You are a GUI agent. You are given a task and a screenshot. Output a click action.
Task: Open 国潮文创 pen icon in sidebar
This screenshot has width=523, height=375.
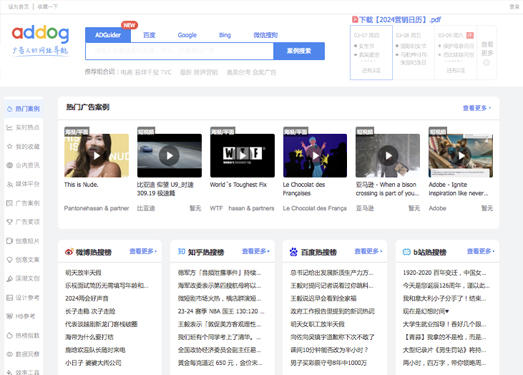(x=10, y=279)
